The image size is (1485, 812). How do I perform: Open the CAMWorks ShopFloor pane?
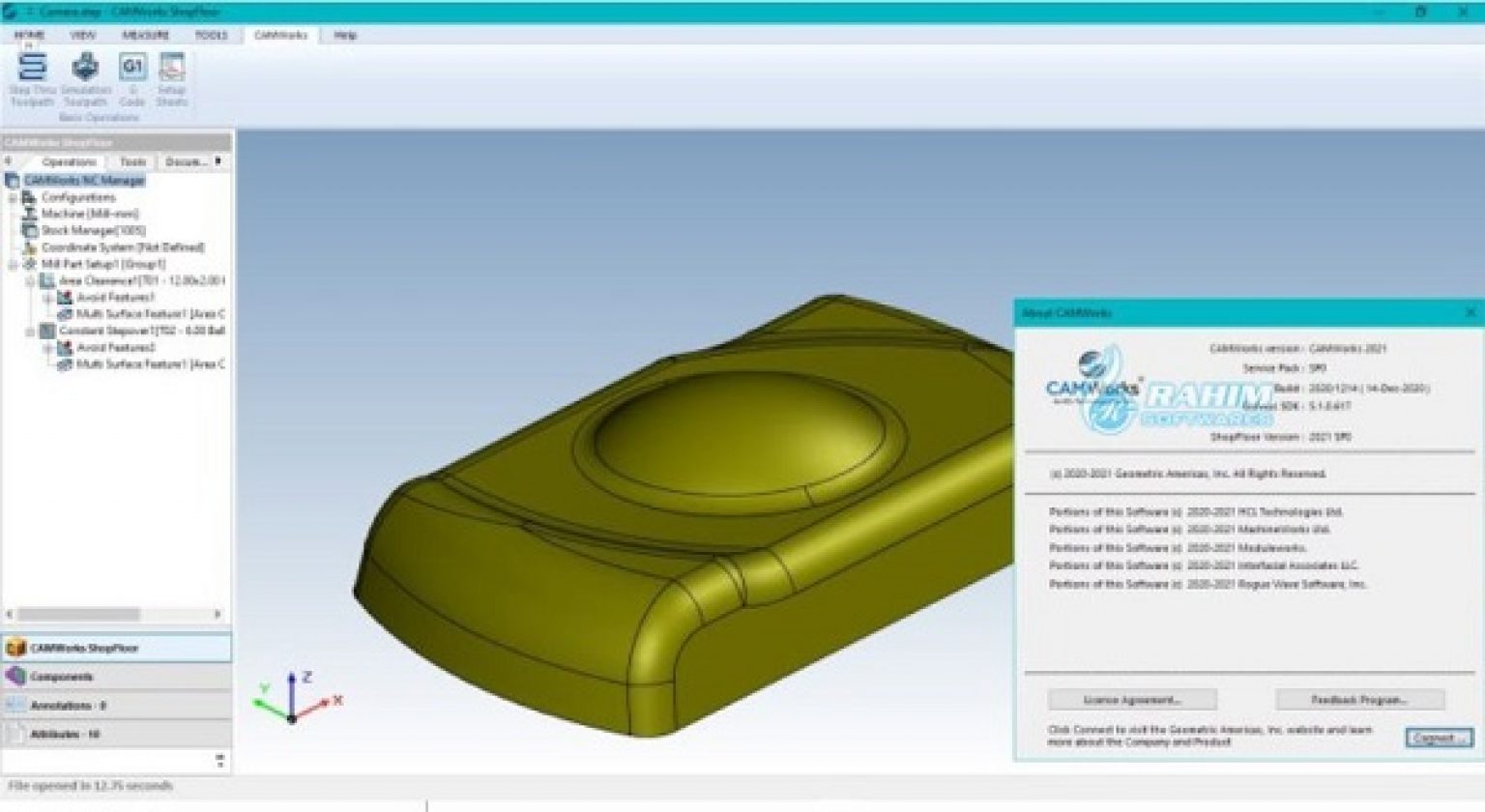116,648
